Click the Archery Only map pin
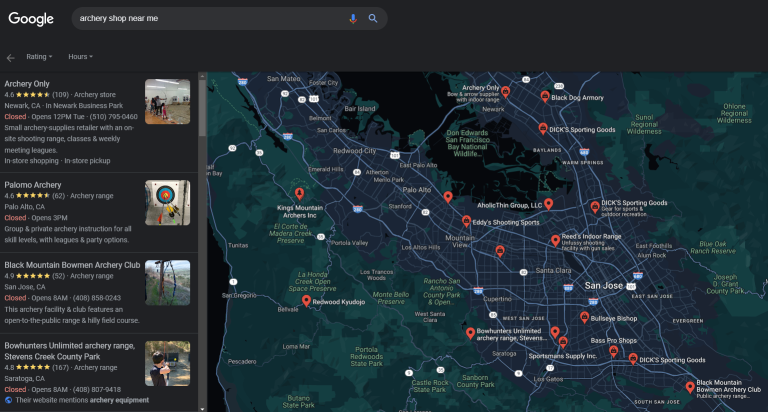 [x=505, y=92]
